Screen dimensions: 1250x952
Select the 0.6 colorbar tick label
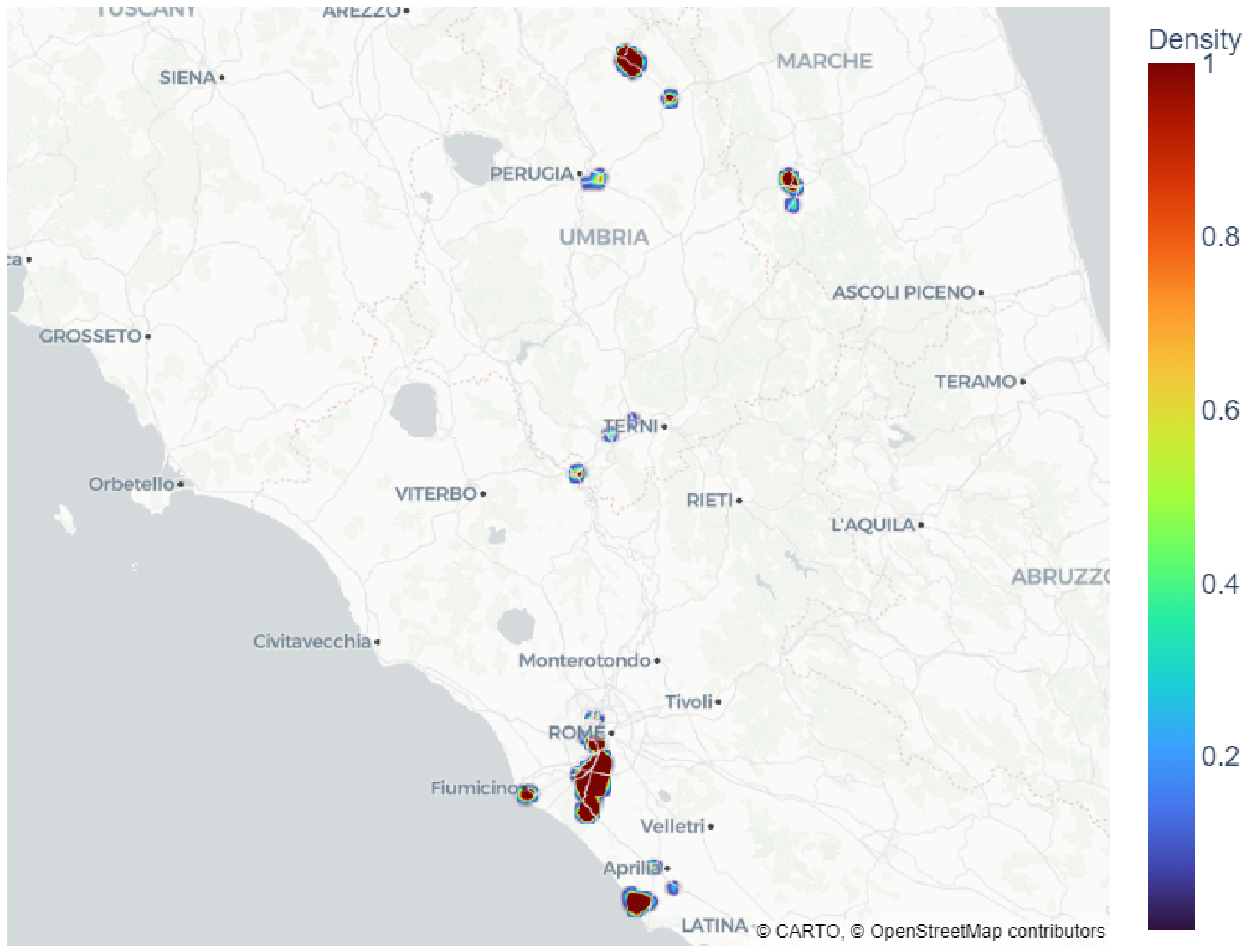coord(1220,410)
